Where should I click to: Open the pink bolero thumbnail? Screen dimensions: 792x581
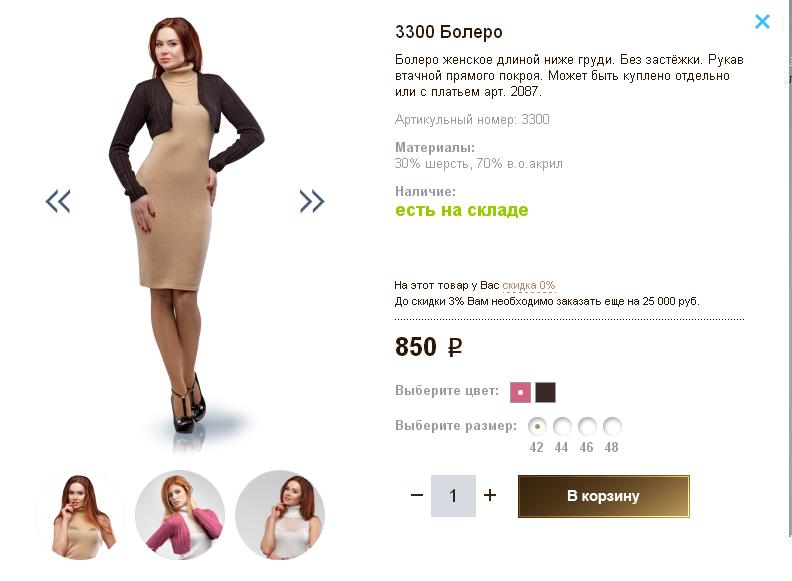[180, 515]
